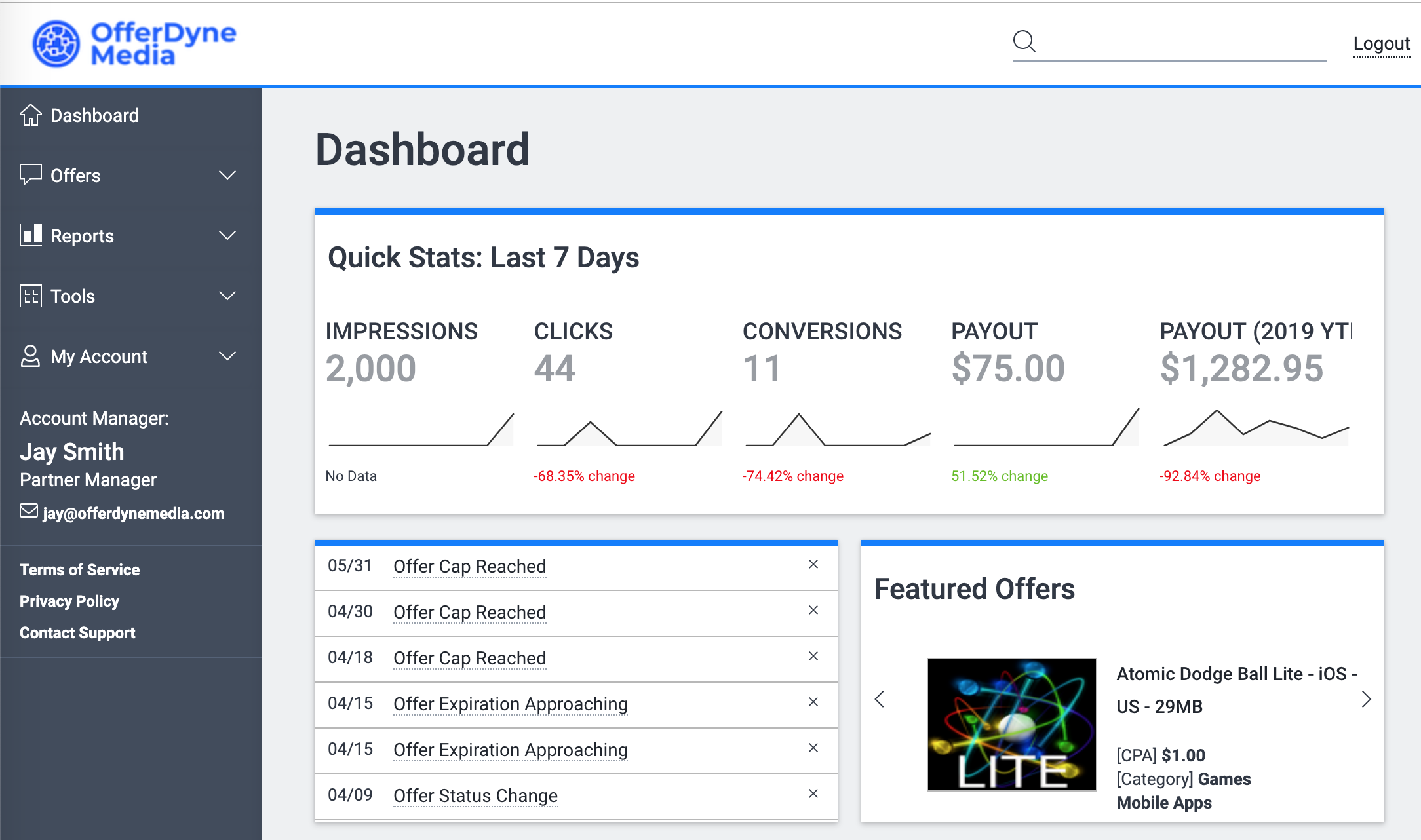
Task: Click the search input field
Action: pyautogui.click(x=1170, y=42)
